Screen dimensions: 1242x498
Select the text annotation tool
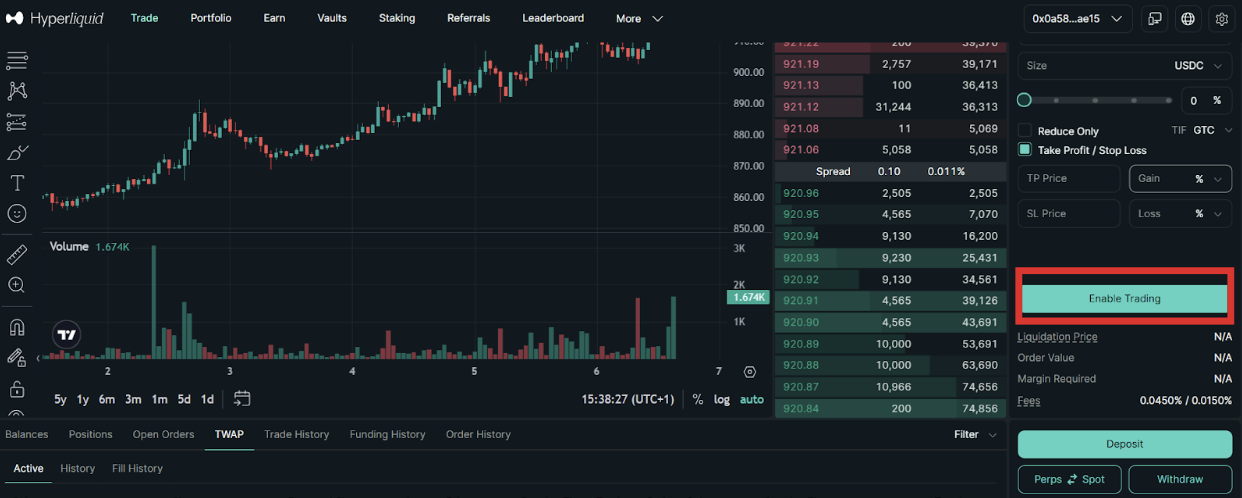(17, 183)
